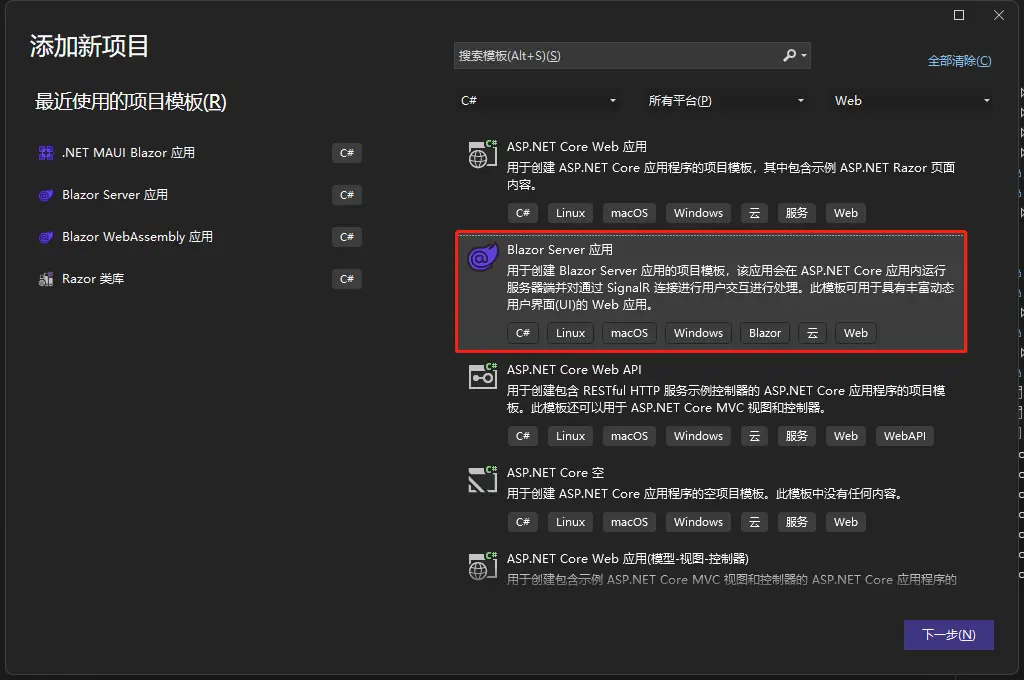Click the ASP.NET Core Web API icon
Viewport: 1024px width, 680px height.
(x=483, y=376)
